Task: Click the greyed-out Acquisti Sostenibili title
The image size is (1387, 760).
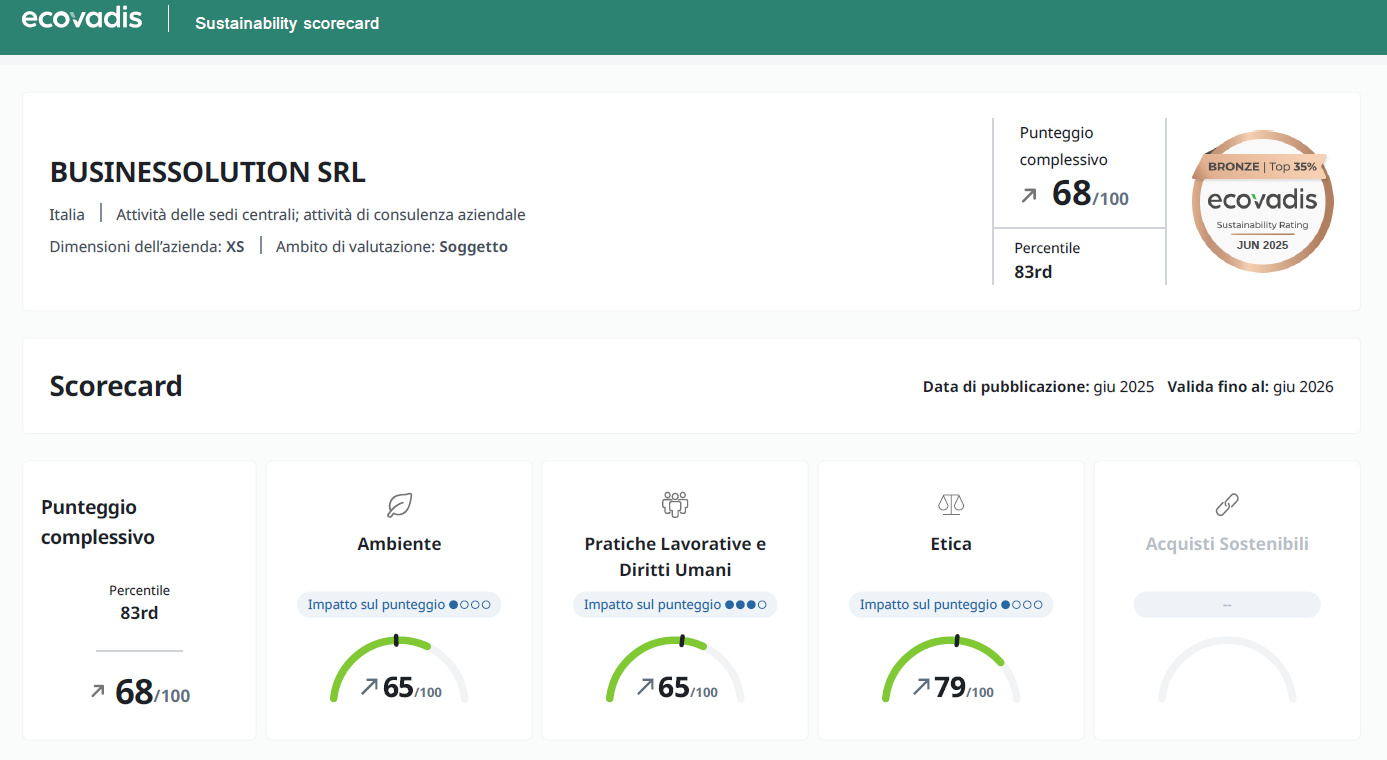Action: [1227, 544]
